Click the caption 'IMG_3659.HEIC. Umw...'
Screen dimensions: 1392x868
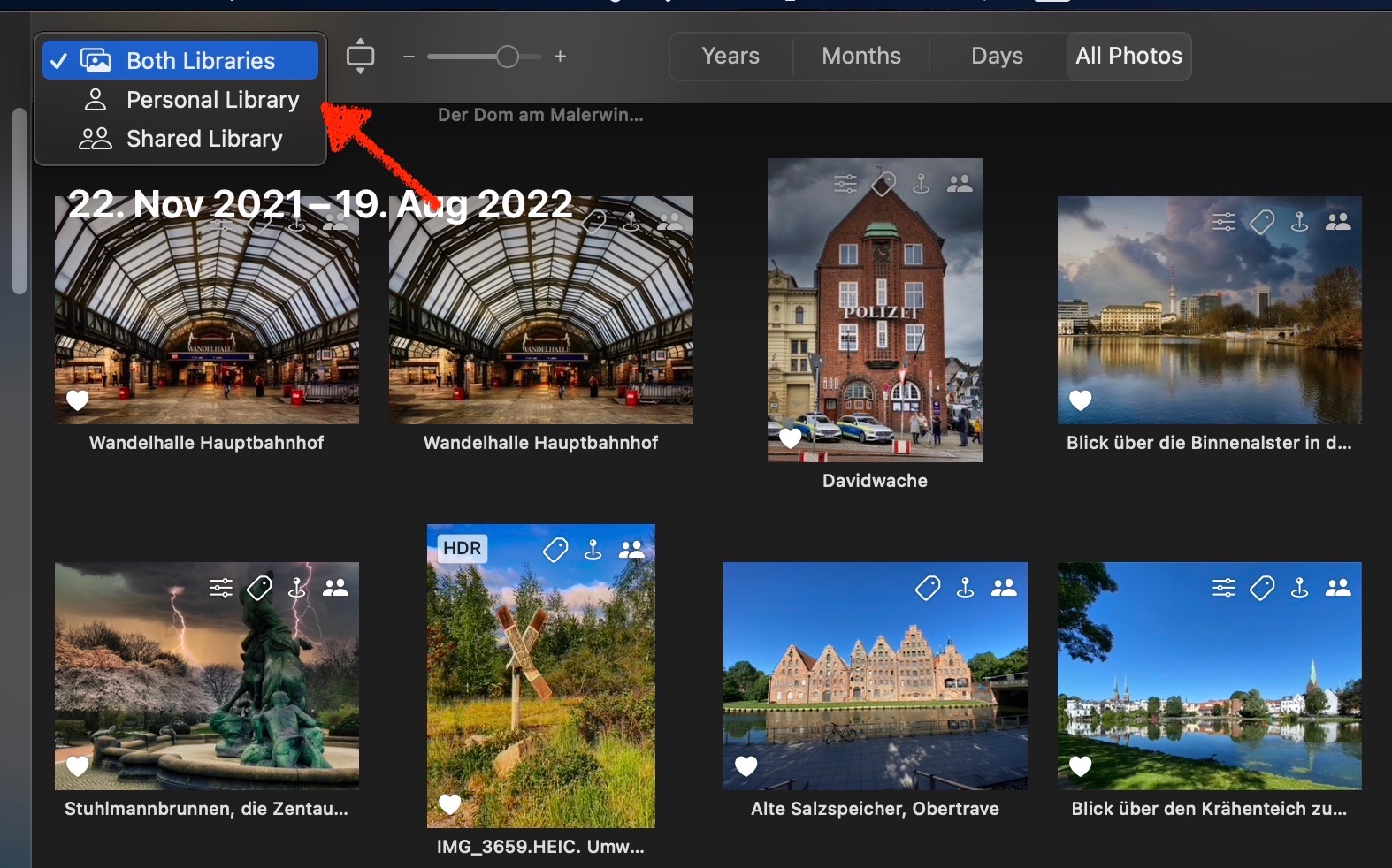tap(540, 847)
